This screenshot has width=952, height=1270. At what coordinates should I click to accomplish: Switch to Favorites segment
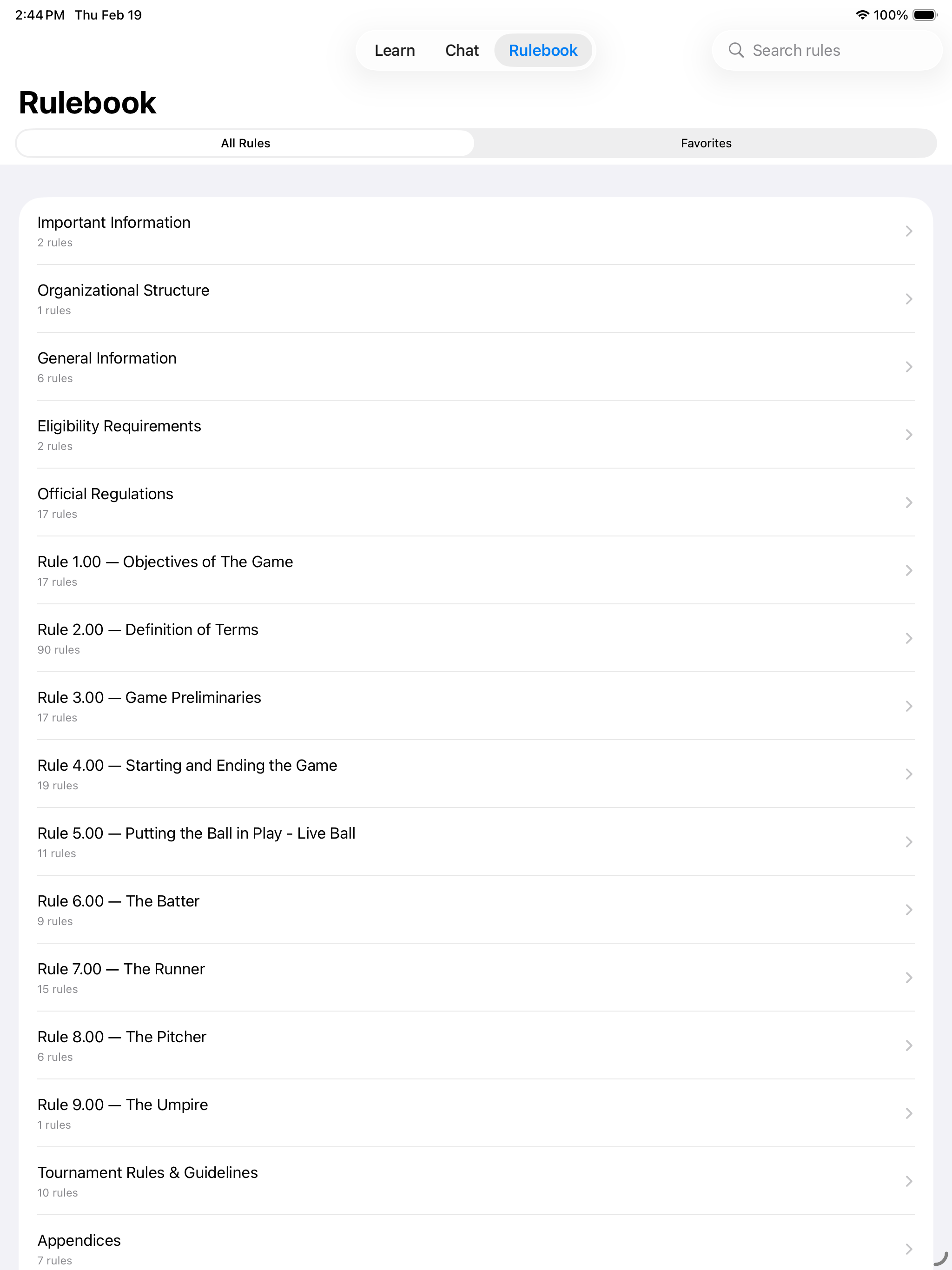(706, 143)
